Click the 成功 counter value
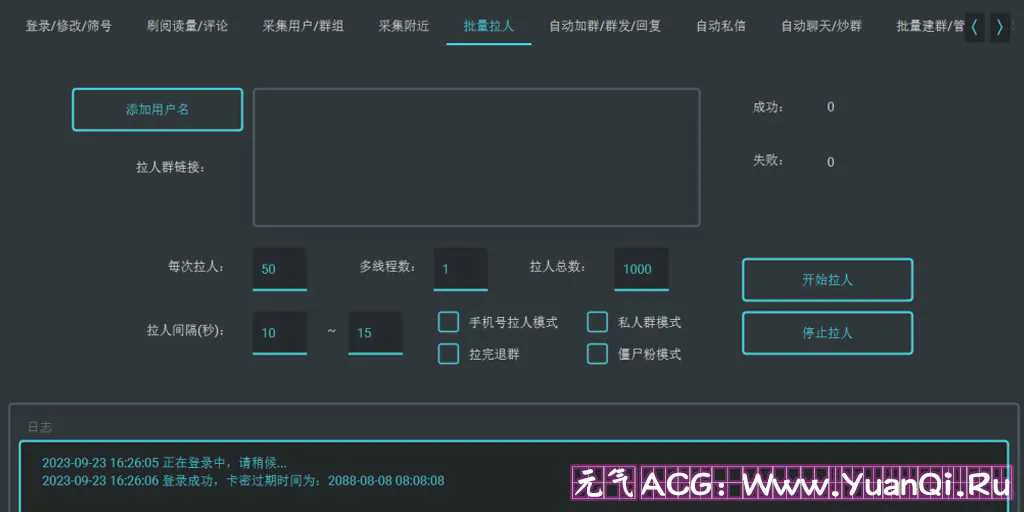 (x=831, y=107)
